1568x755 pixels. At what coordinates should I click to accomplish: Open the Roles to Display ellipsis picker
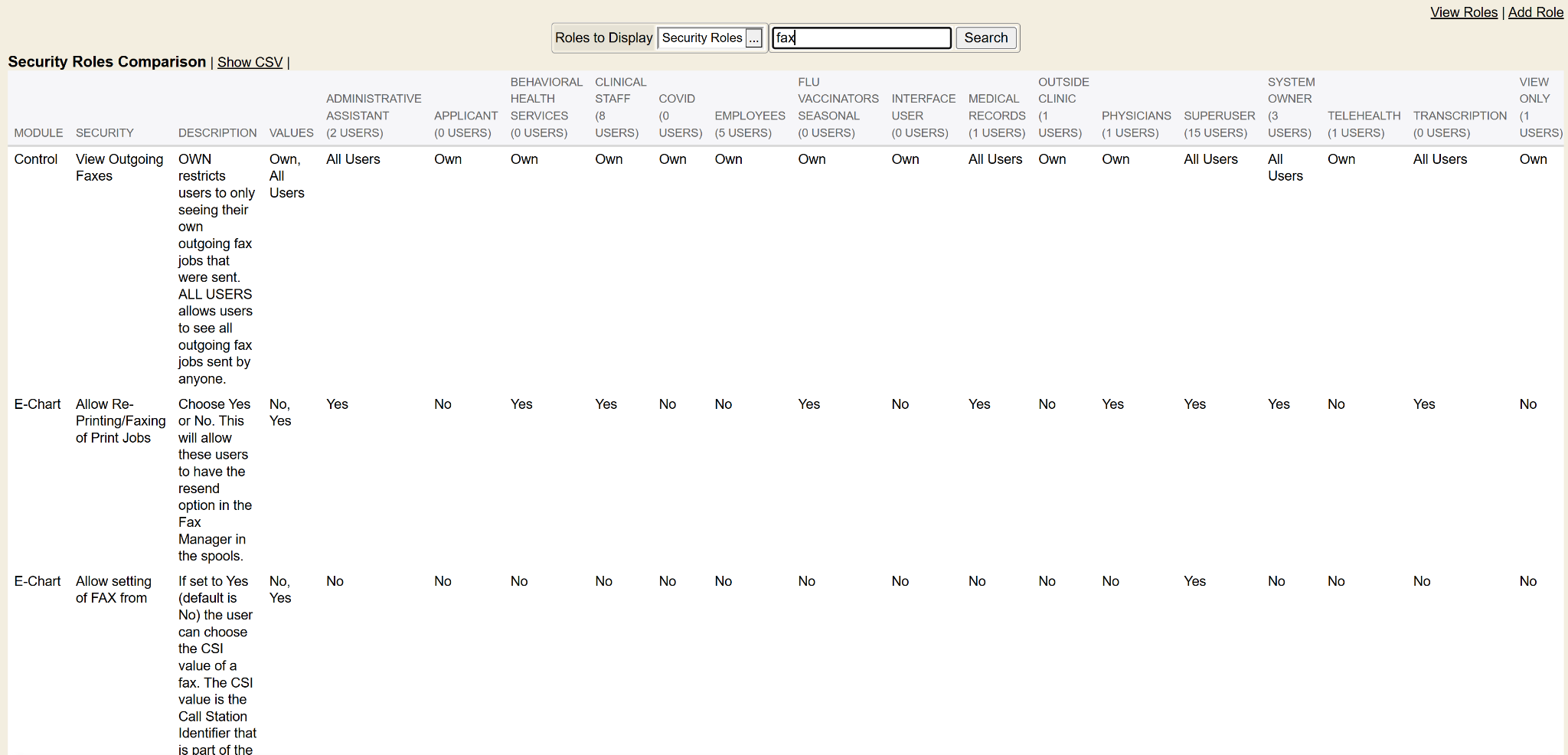pyautogui.click(x=754, y=38)
